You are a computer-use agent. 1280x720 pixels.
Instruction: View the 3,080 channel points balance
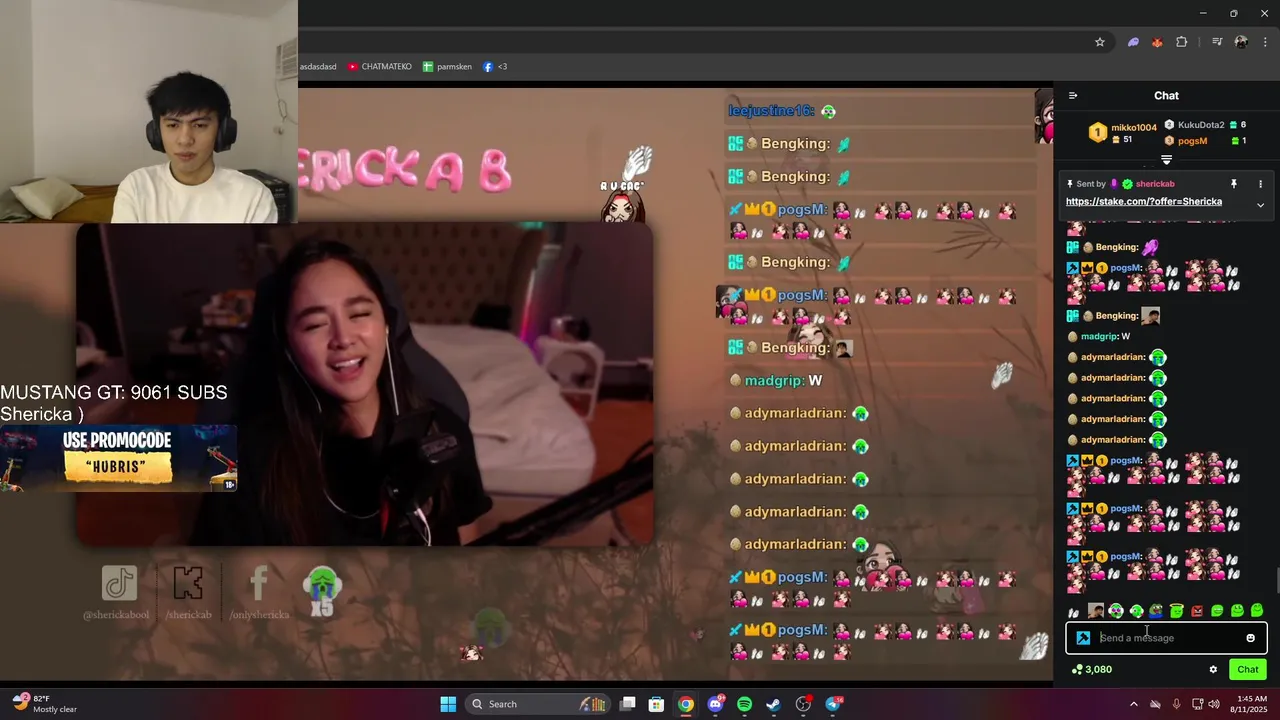tap(1092, 670)
